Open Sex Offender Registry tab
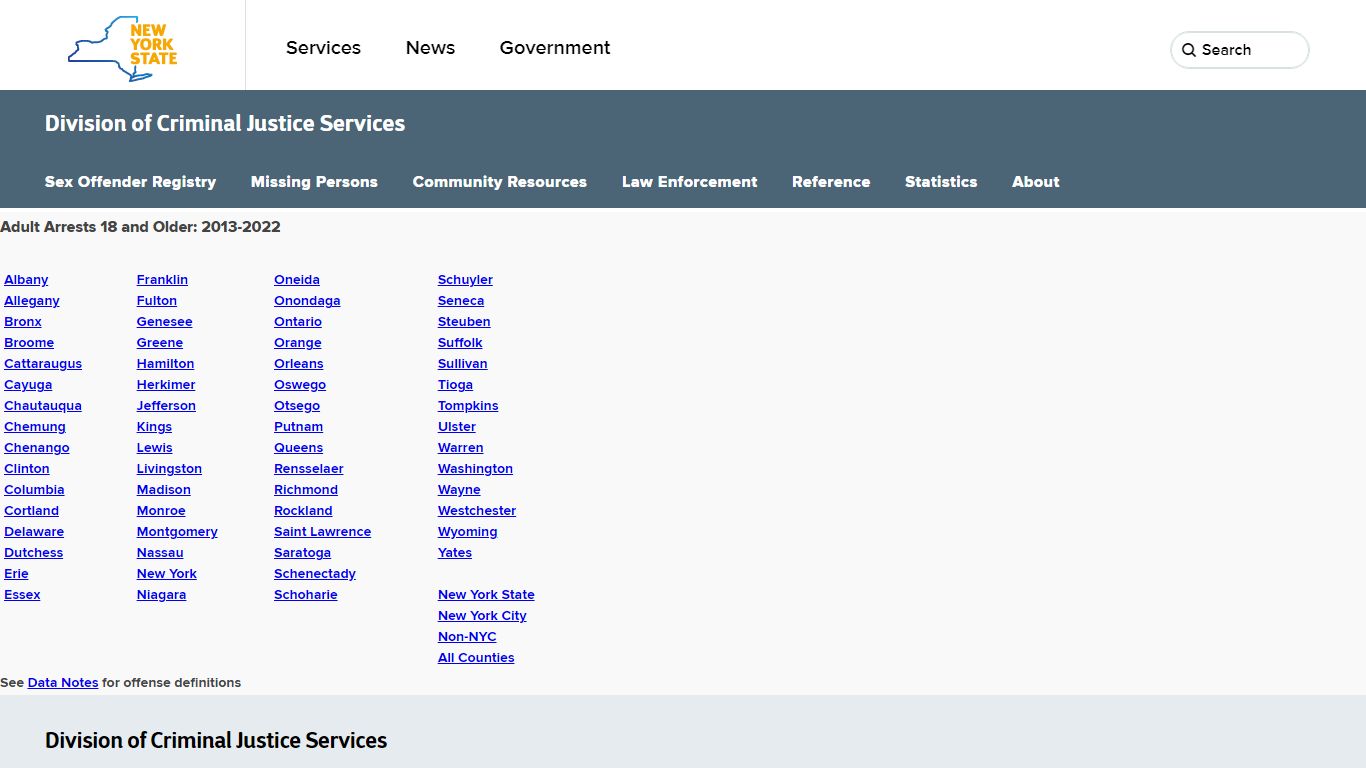 click(x=130, y=182)
